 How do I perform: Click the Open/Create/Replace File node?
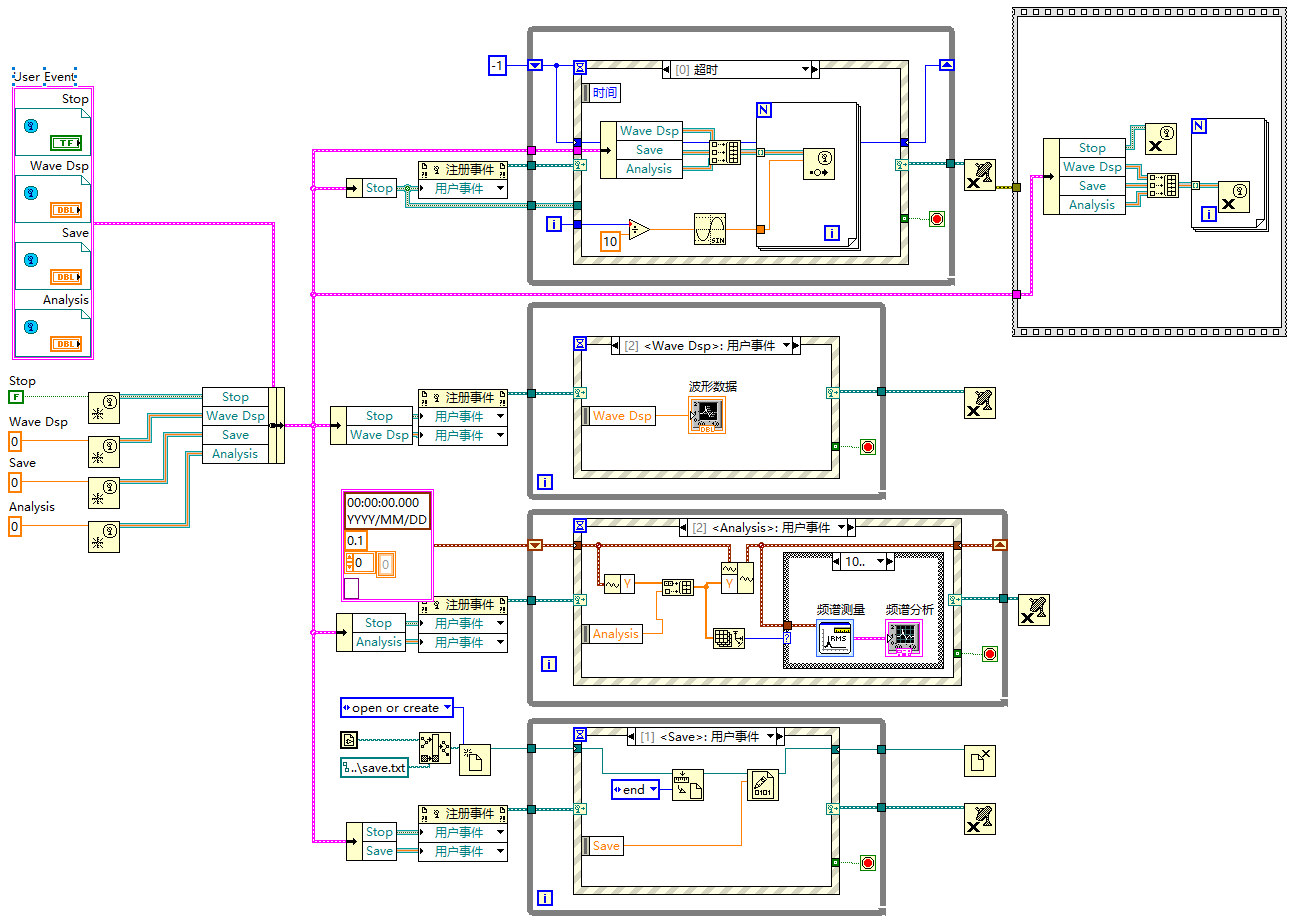[475, 759]
